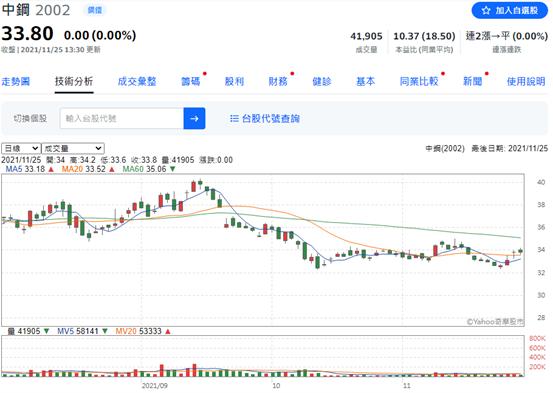Open the 日線 period dropdown
Screen dimensions: 553x393
point(21,149)
